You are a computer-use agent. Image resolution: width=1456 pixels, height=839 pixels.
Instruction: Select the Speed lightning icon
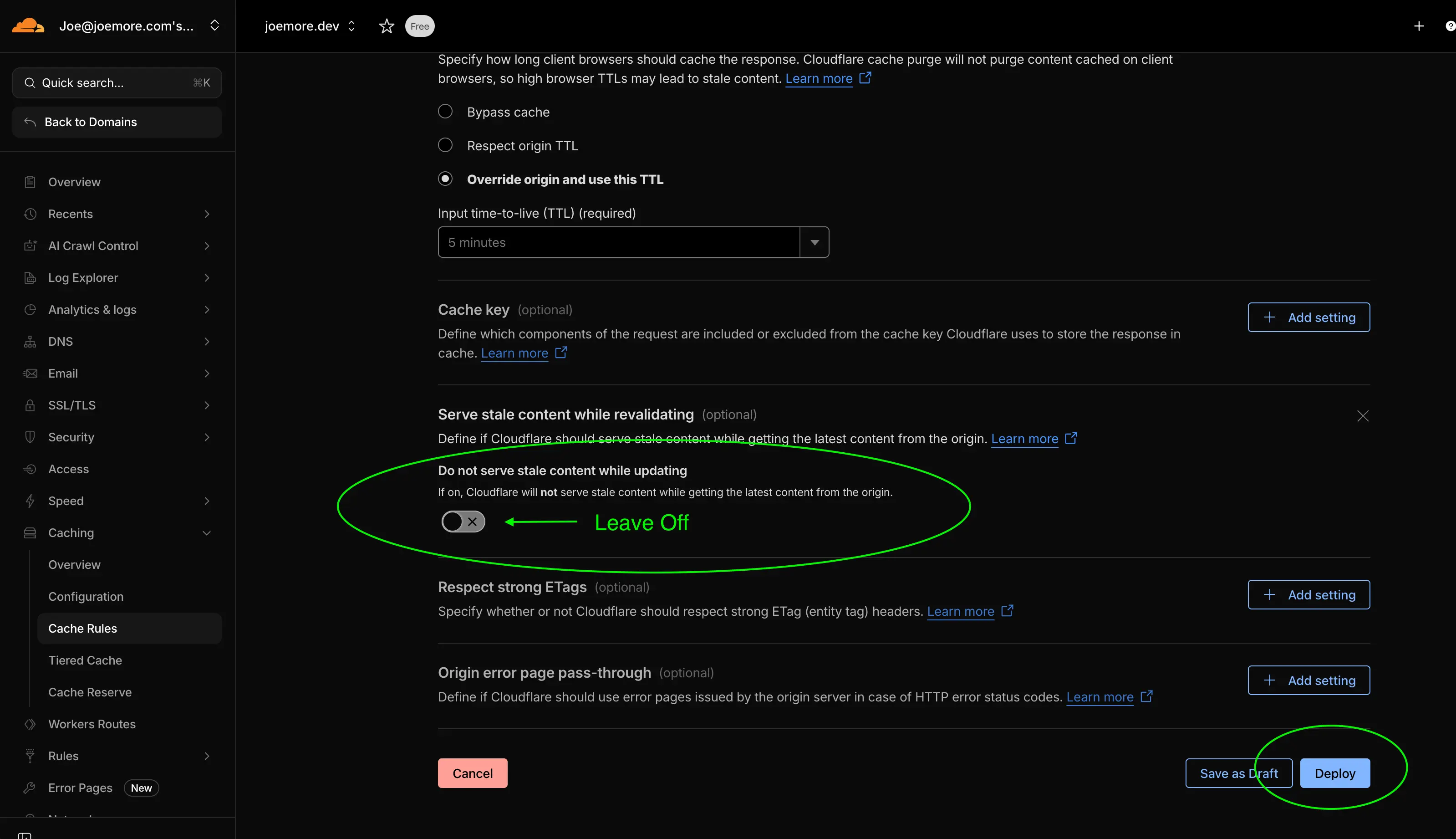(x=31, y=501)
